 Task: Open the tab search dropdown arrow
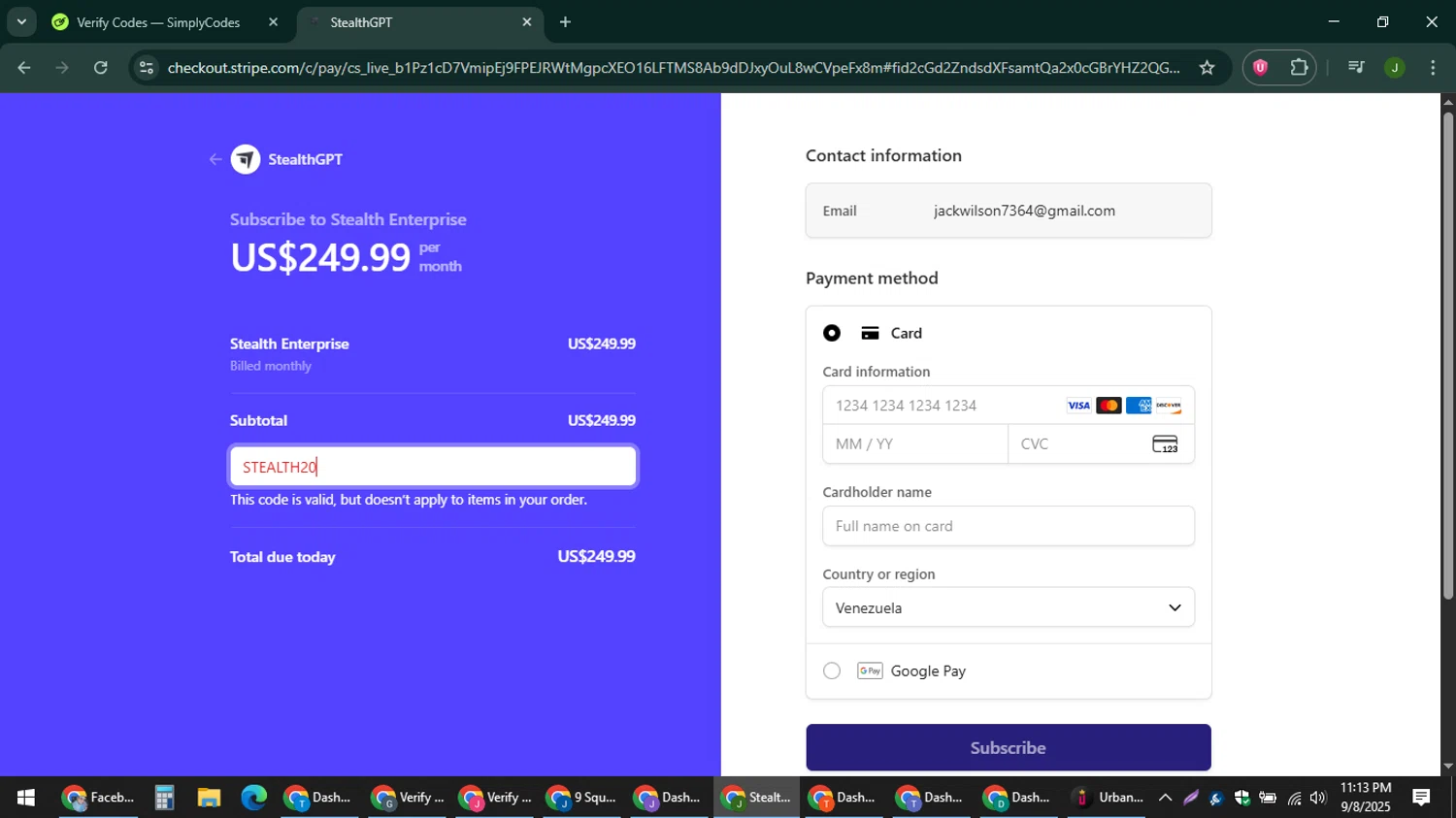[21, 21]
